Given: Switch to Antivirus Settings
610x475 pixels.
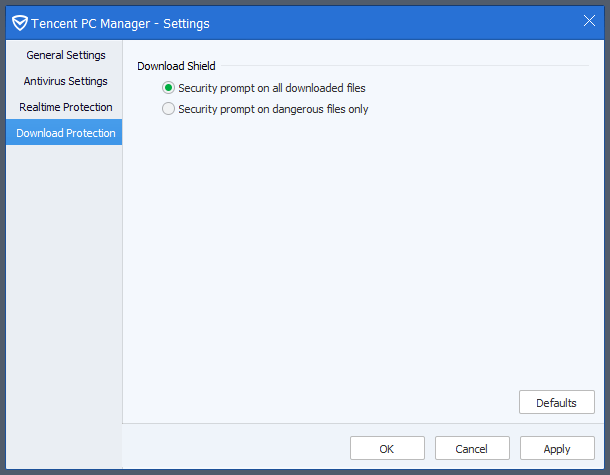Looking at the screenshot, I should click(x=65, y=81).
